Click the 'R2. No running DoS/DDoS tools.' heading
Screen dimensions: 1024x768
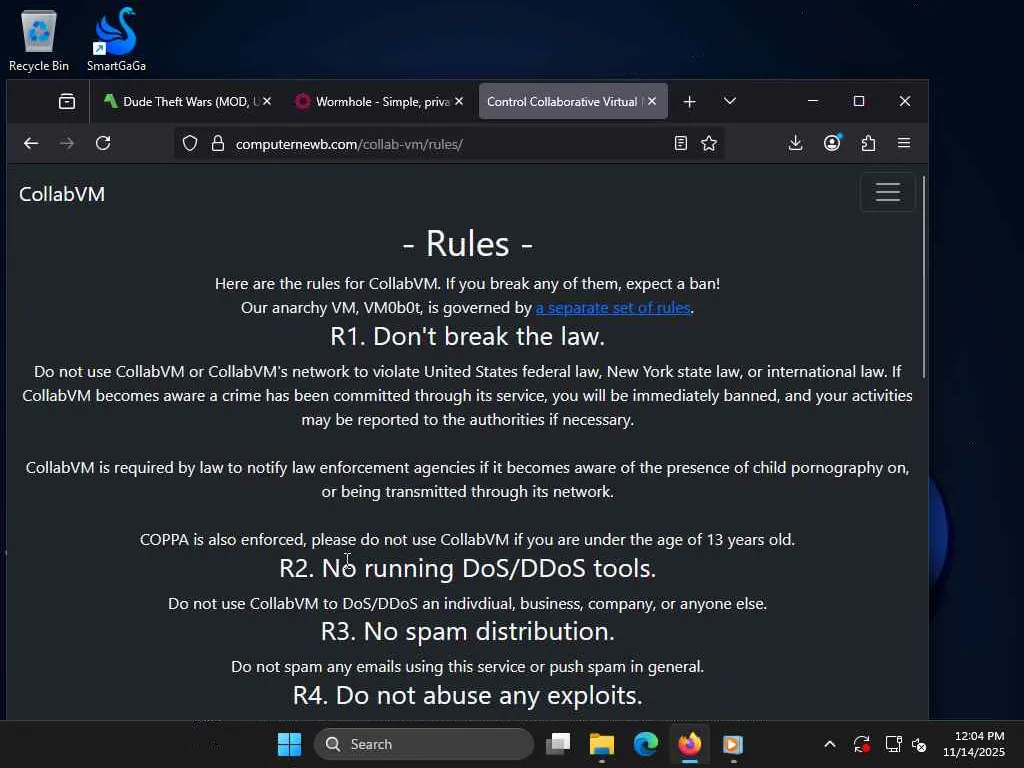[x=468, y=568]
